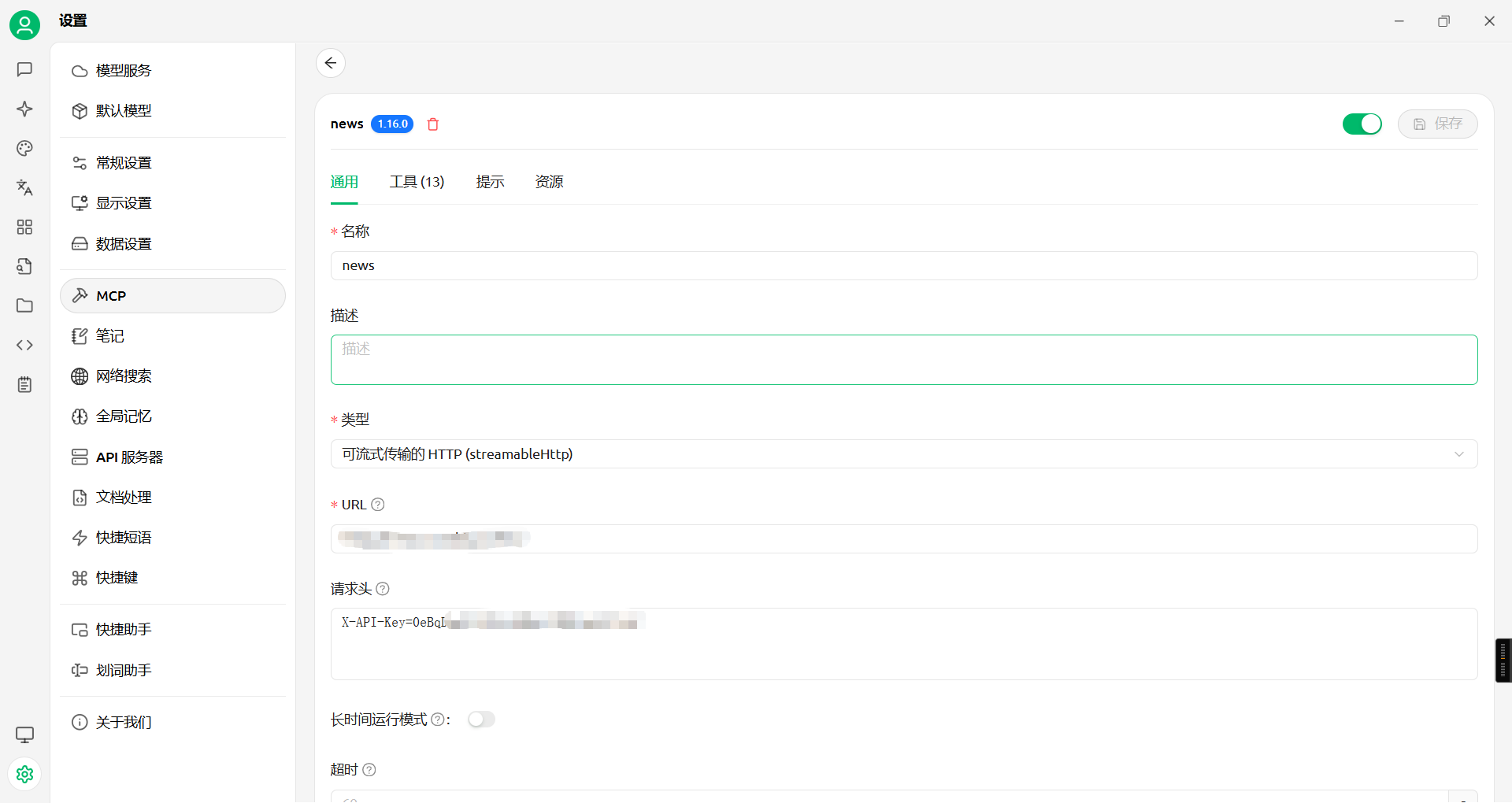Open the translate icon in left sidebar
This screenshot has height=803, width=1512.
pyautogui.click(x=24, y=187)
